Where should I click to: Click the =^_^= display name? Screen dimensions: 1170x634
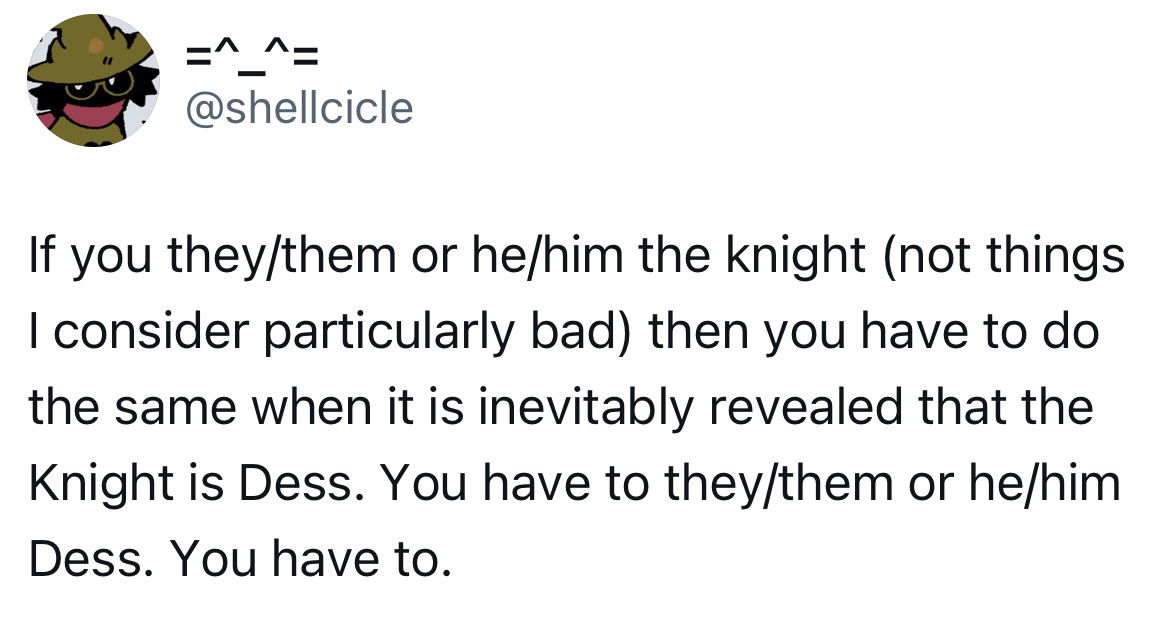point(251,57)
